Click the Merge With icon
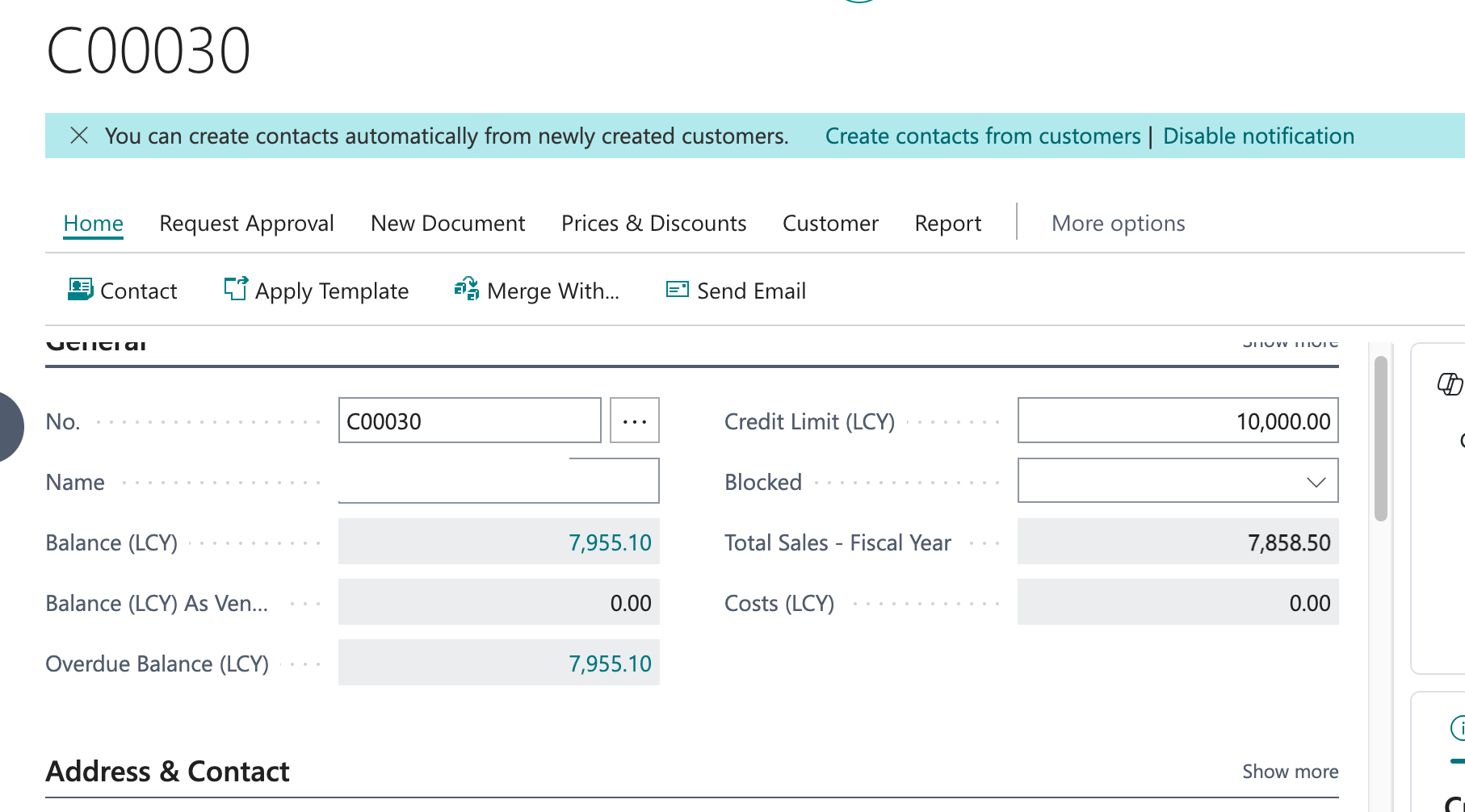This screenshot has width=1465, height=812. (x=467, y=289)
